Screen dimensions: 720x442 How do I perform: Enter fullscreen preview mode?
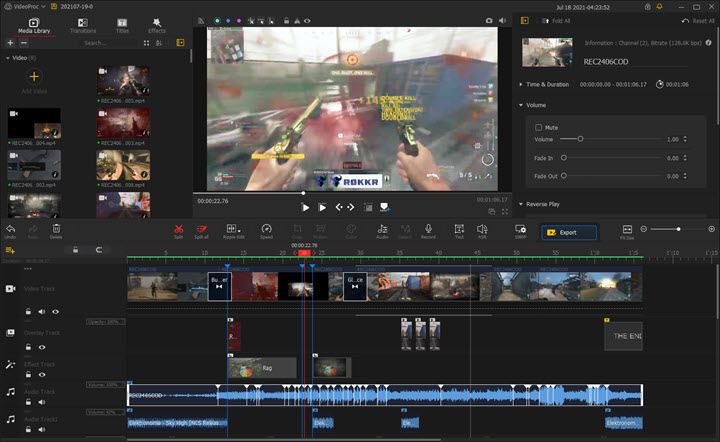[505, 212]
